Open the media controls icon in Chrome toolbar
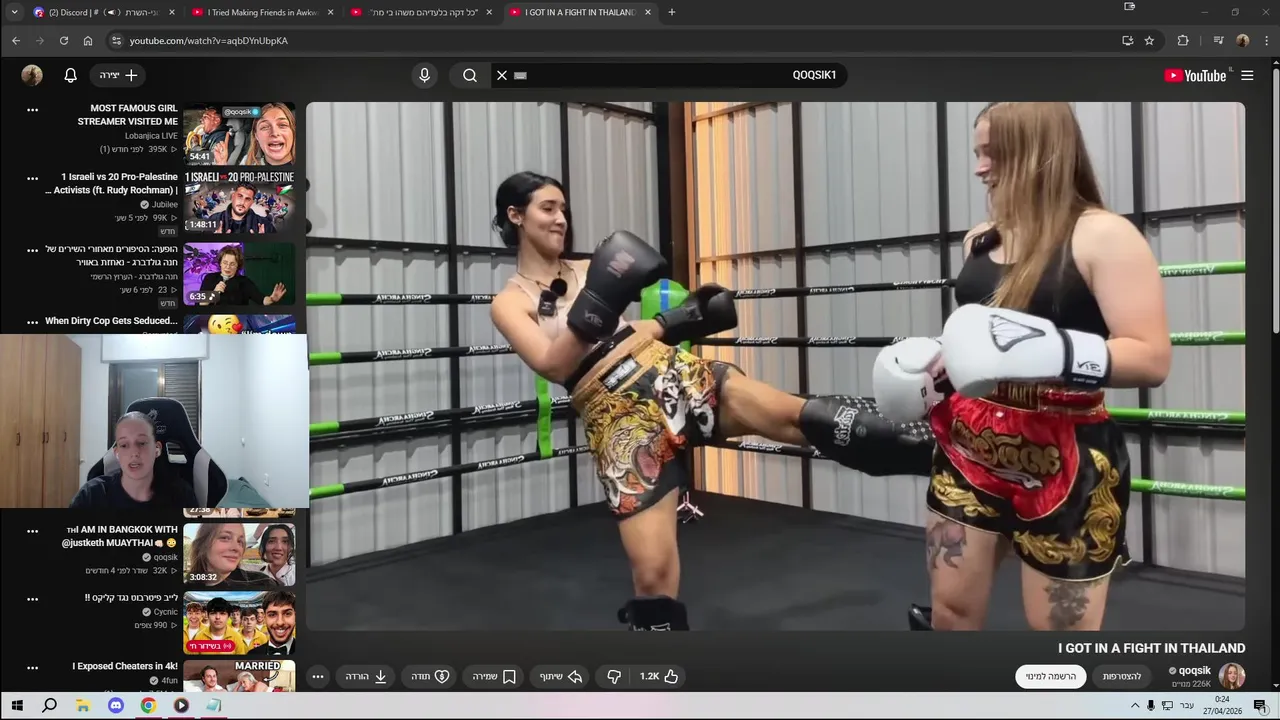 (x=1218, y=40)
